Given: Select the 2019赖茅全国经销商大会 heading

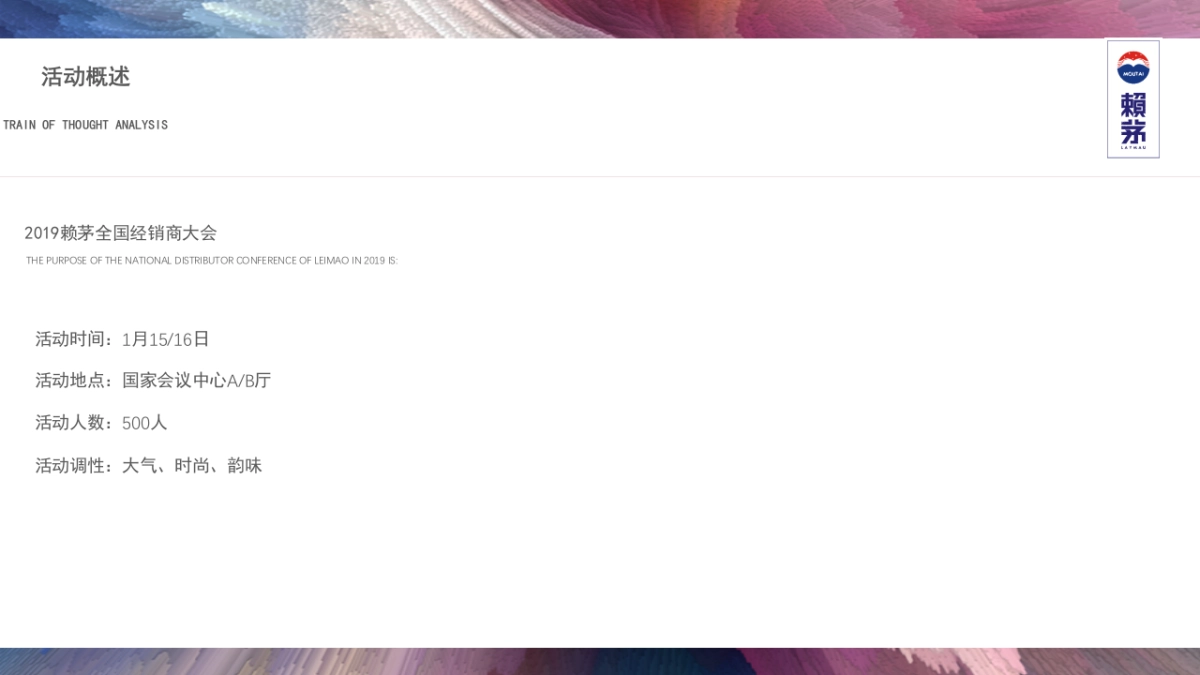Looking at the screenshot, I should [120, 233].
